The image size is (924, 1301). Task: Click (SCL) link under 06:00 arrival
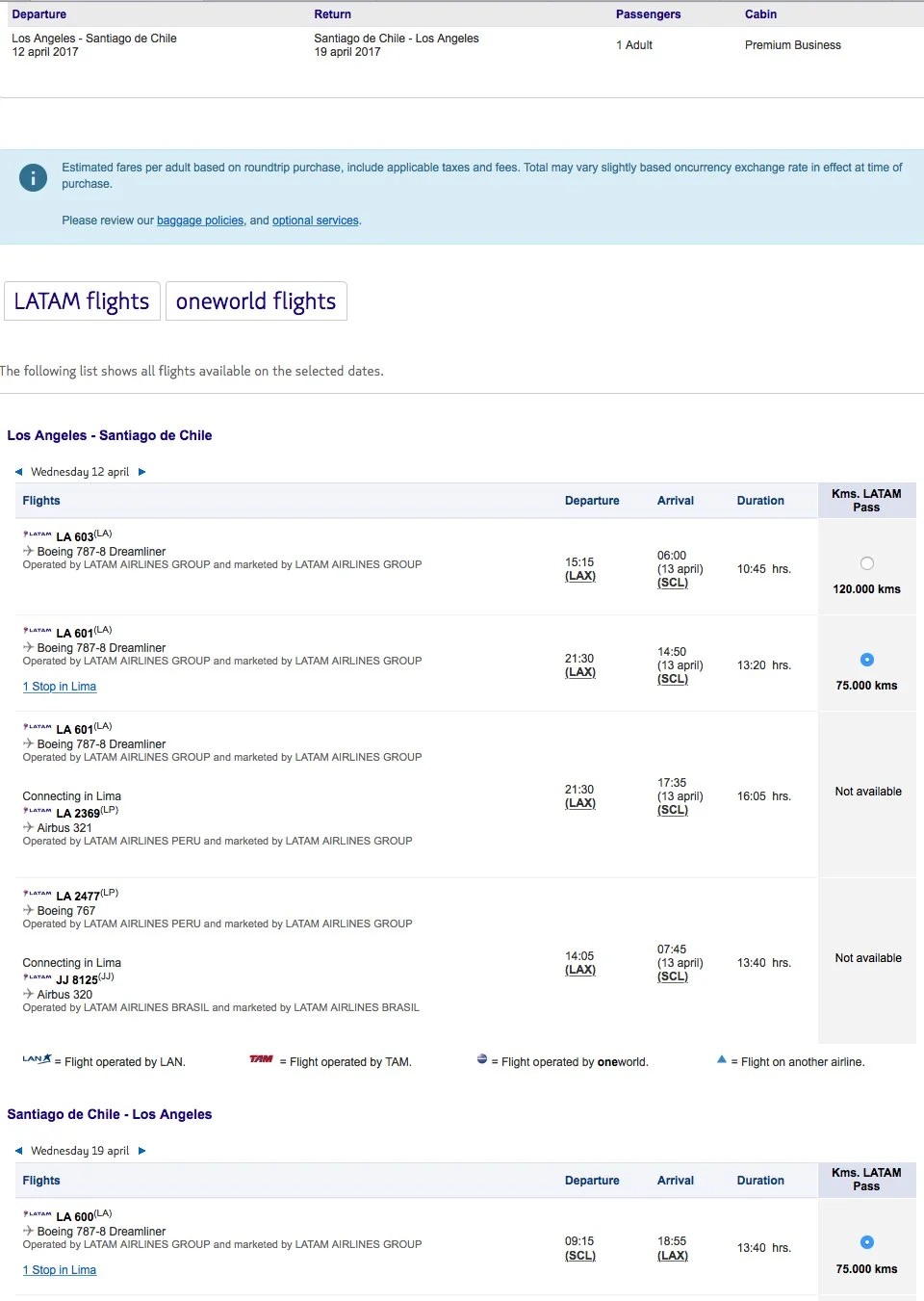coord(673,583)
